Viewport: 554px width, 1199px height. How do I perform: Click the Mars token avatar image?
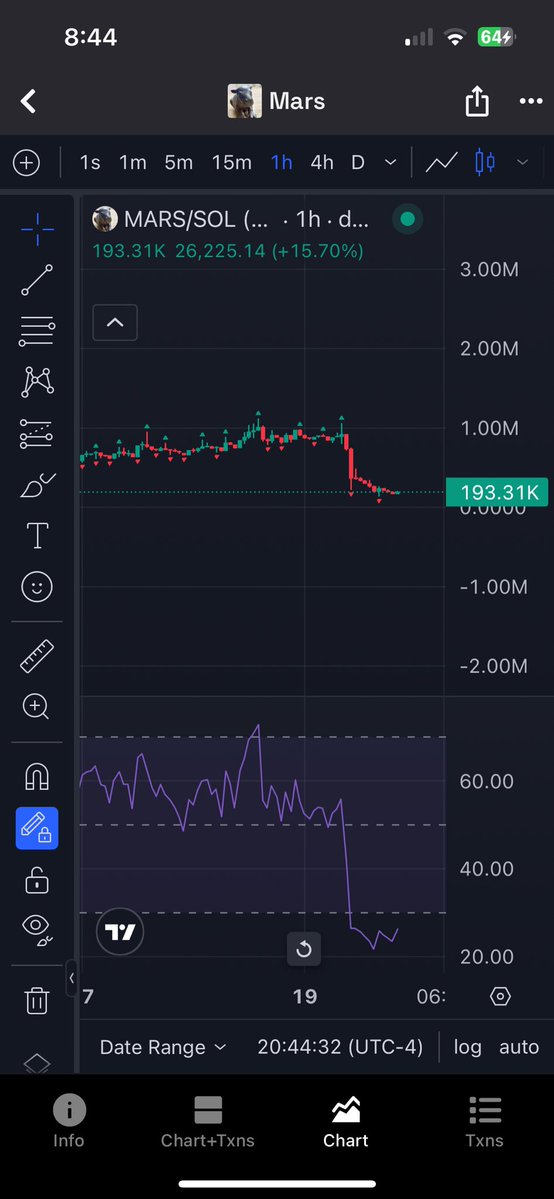tap(245, 101)
